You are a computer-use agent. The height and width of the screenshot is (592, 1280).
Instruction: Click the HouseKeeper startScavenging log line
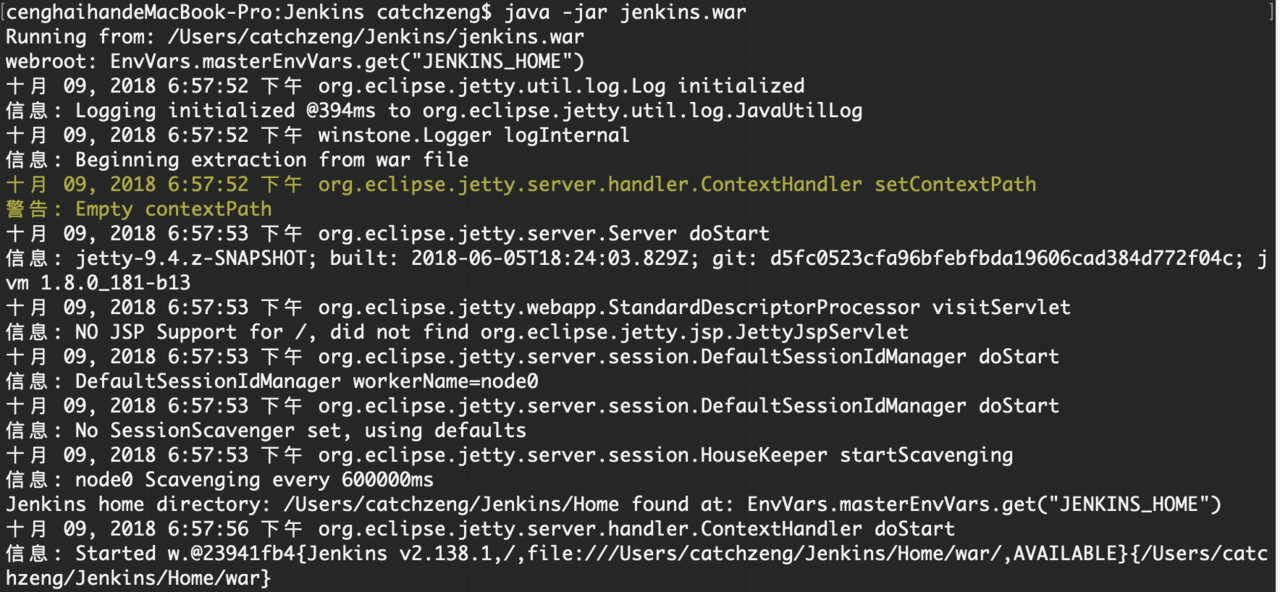pos(509,455)
